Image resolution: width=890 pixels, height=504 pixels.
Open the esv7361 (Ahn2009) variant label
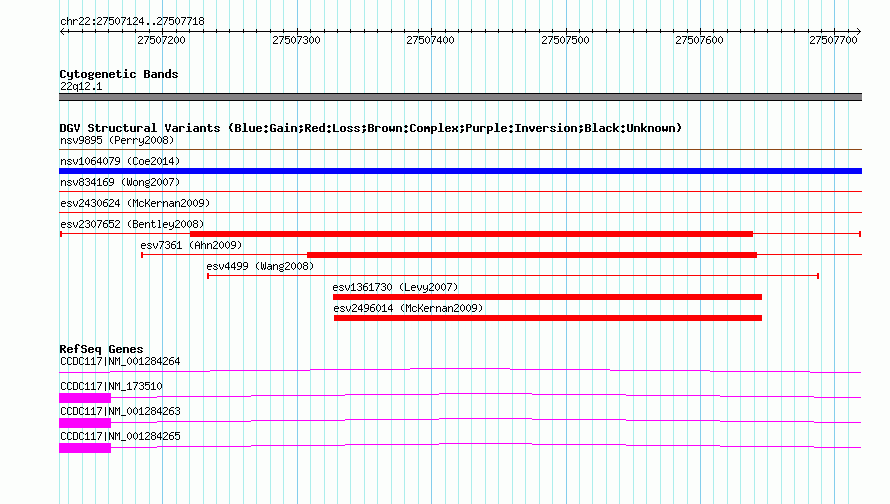pyautogui.click(x=191, y=245)
